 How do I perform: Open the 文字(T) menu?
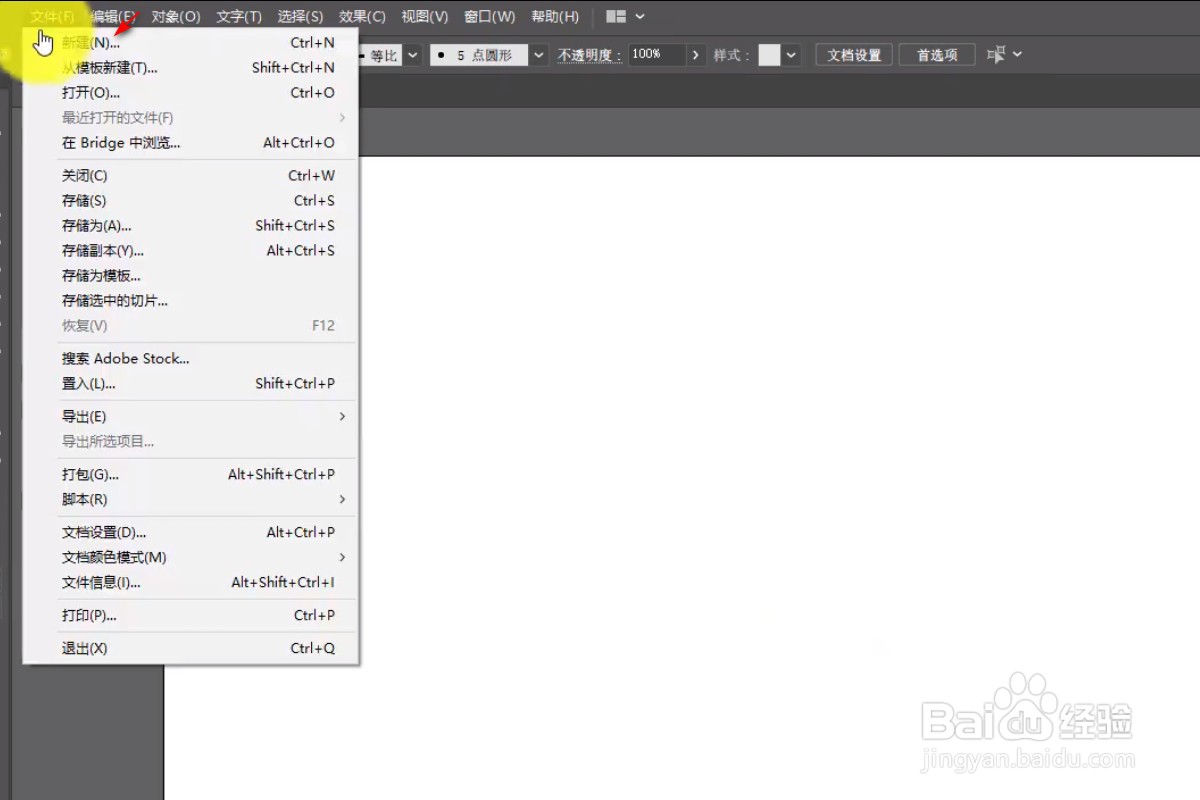pyautogui.click(x=239, y=17)
